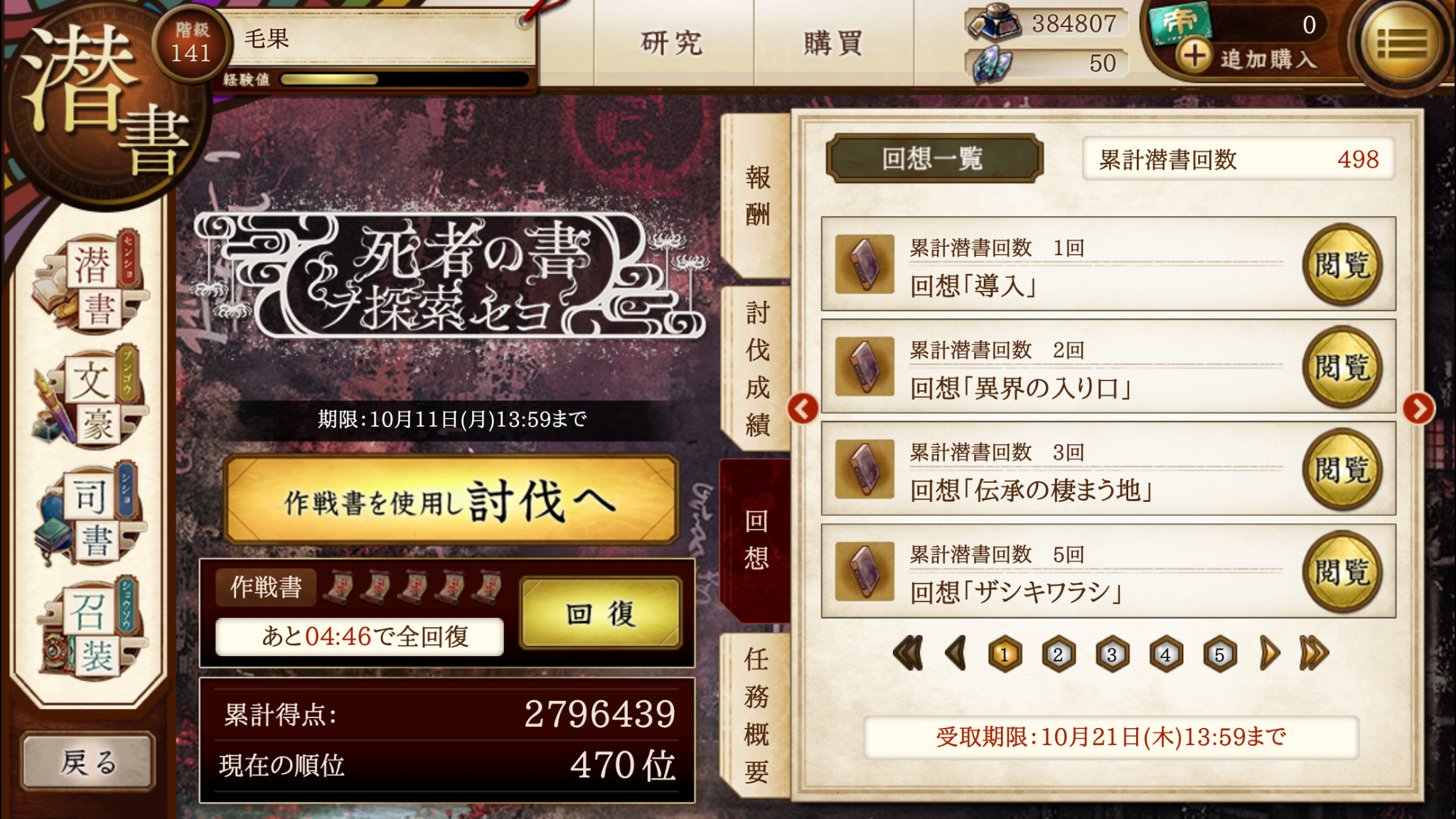Click the red right arrow on the panel
Screen dimensions: 1456x819
[1418, 408]
